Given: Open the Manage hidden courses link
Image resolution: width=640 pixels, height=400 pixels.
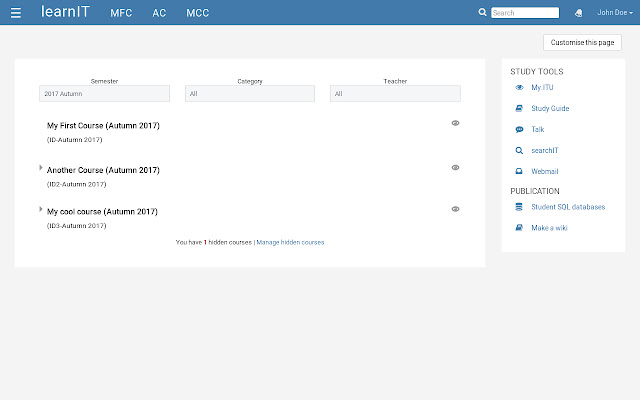Looking at the screenshot, I should (290, 242).
